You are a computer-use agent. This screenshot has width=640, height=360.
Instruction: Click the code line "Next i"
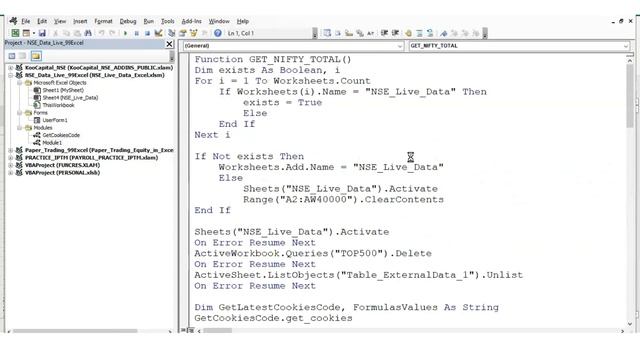[212, 135]
